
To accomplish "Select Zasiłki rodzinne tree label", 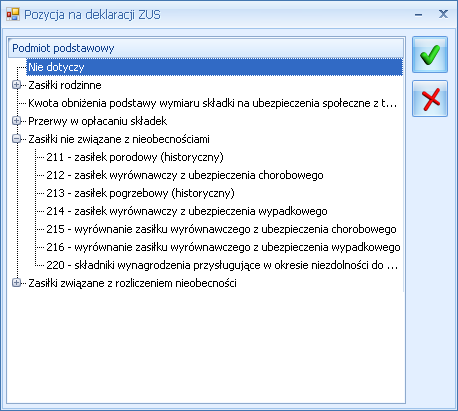I will click(x=65, y=85).
